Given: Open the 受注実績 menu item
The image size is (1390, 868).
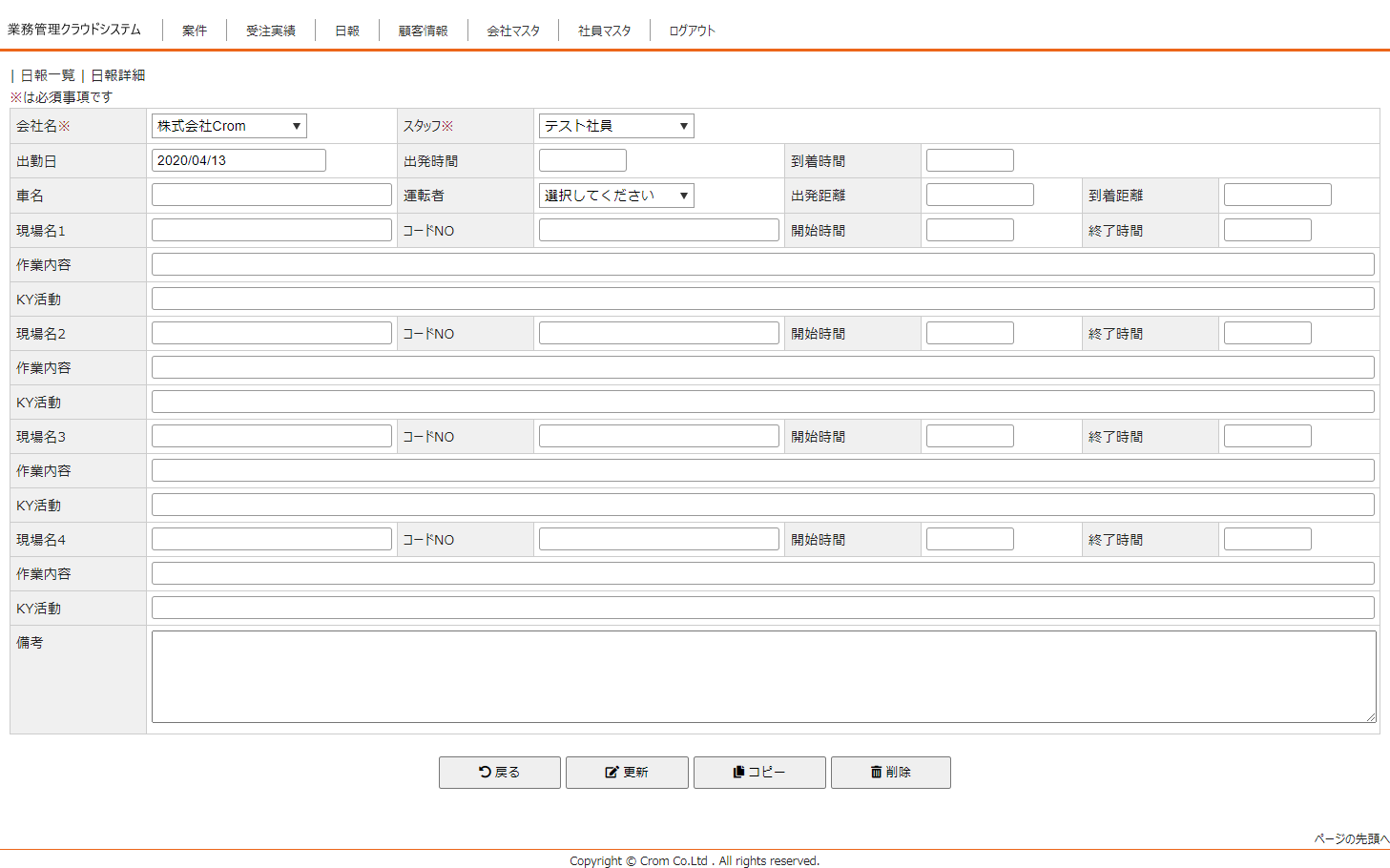Looking at the screenshot, I should [271, 31].
